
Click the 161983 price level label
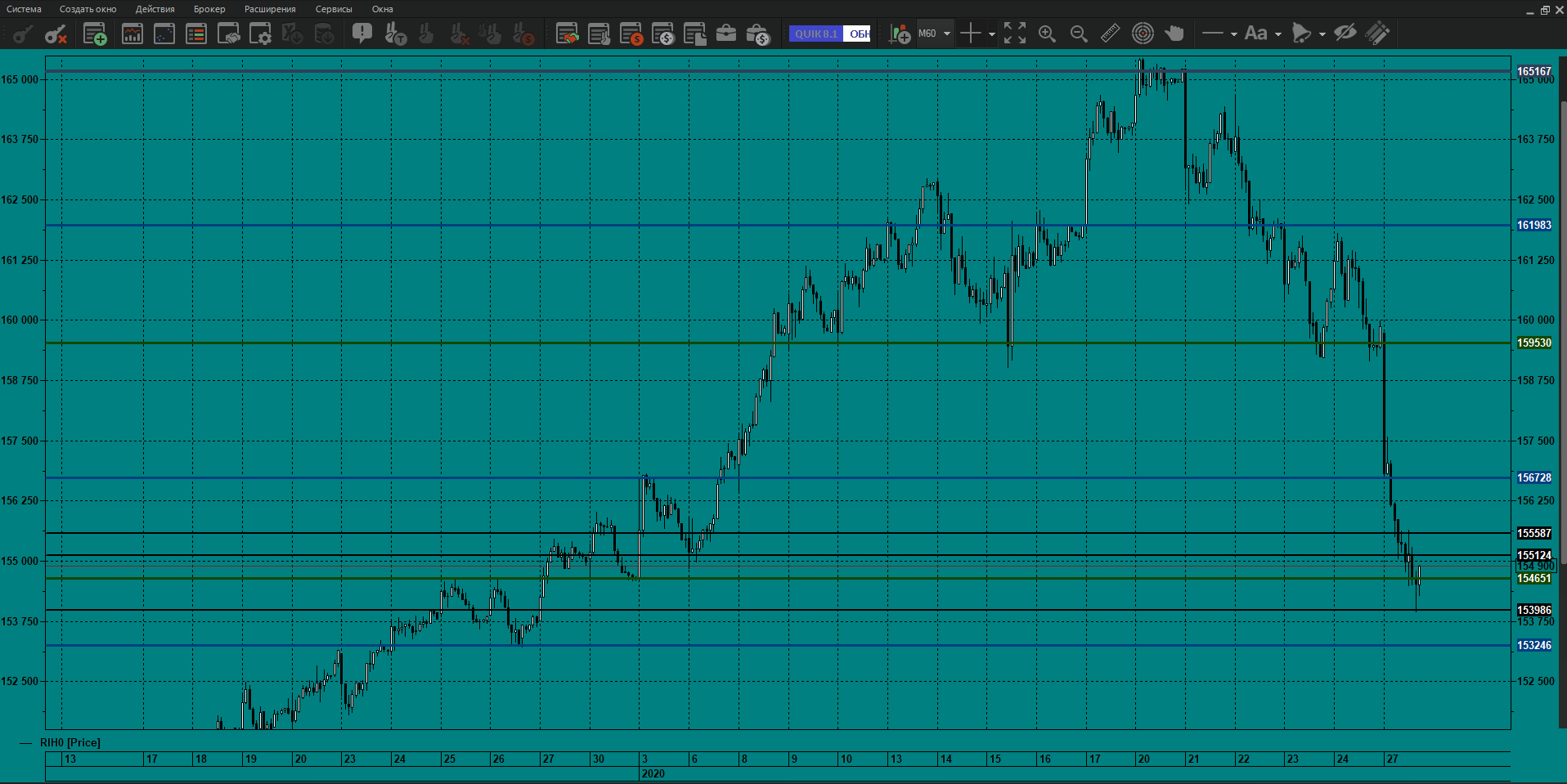[x=1534, y=225]
